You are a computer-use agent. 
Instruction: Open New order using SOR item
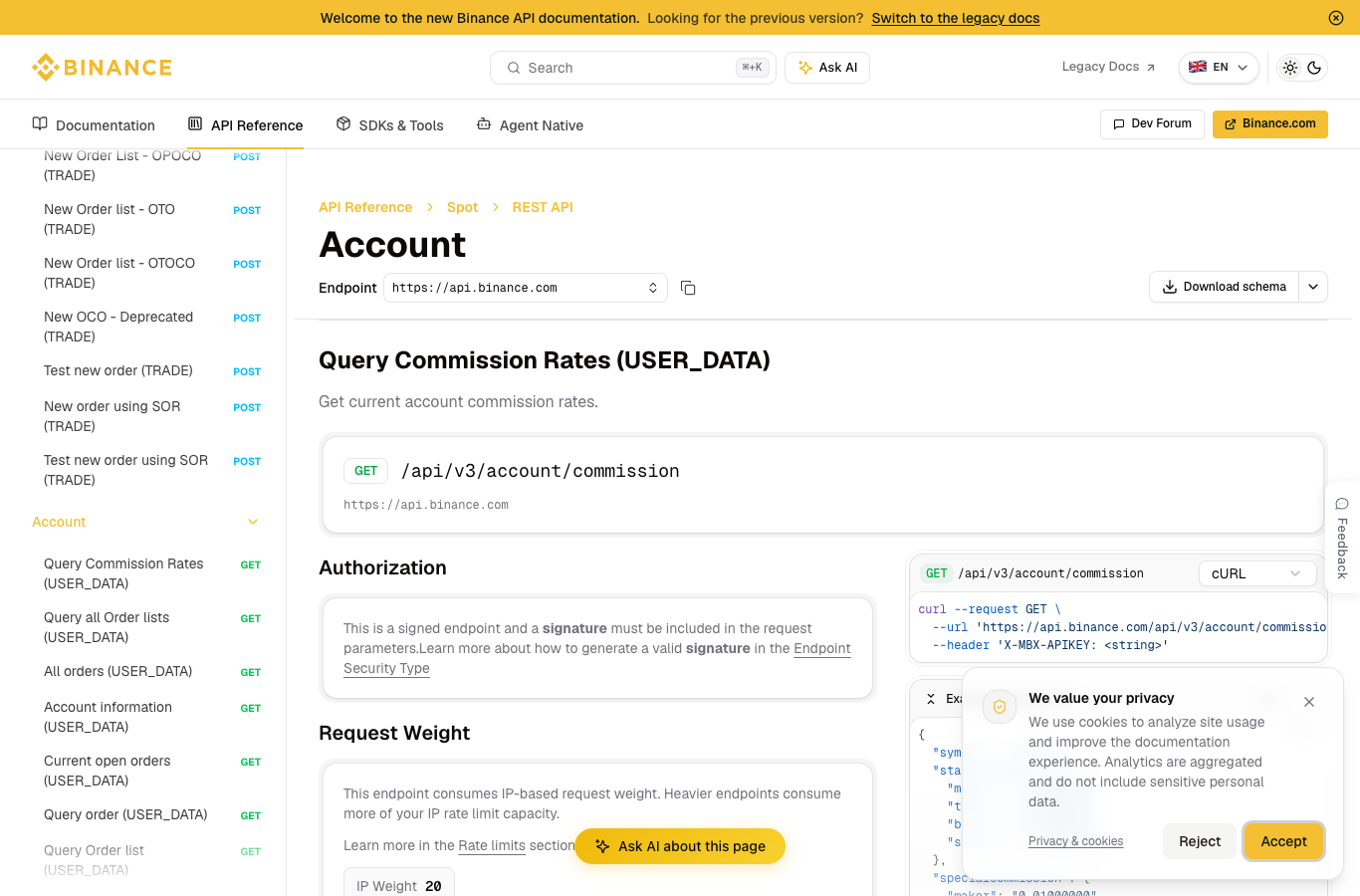152,416
